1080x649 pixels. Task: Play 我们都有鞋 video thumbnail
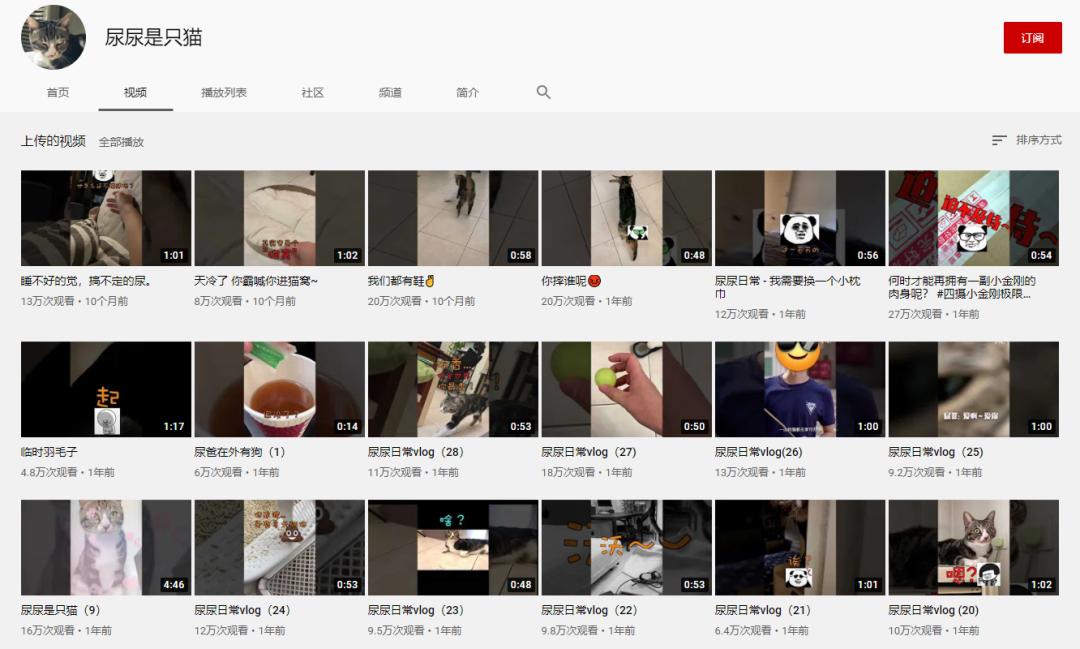451,218
